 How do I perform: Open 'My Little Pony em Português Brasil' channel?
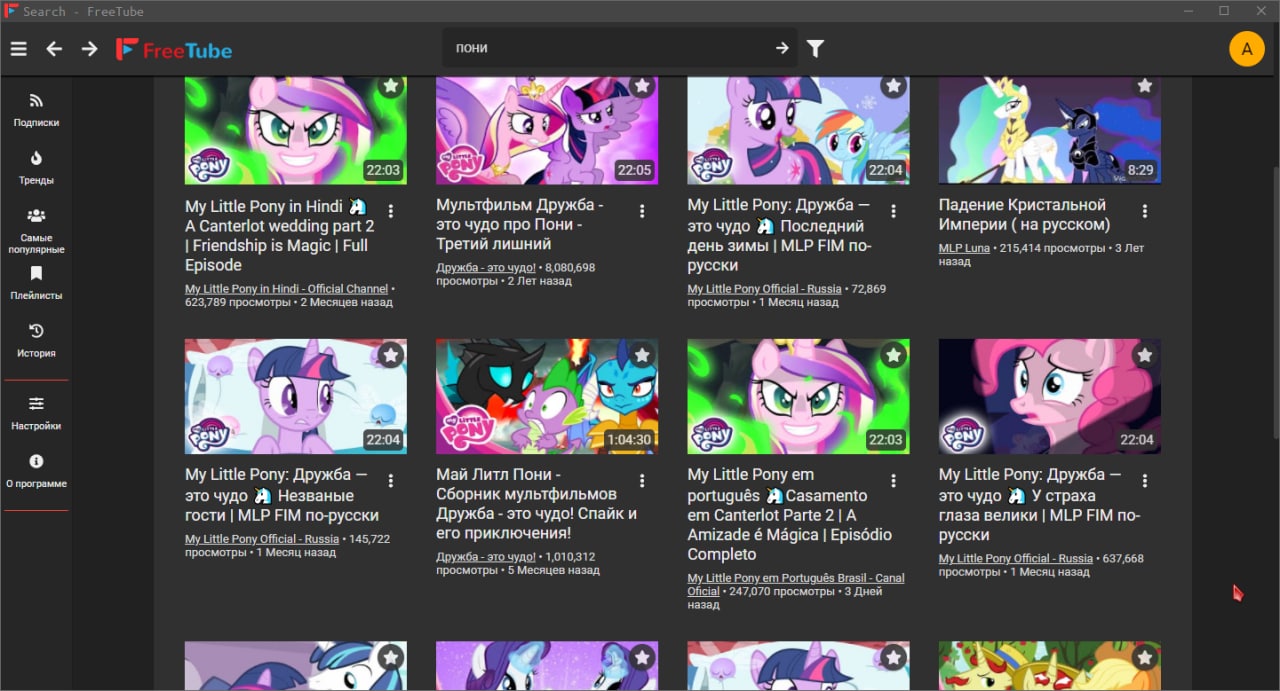coord(796,585)
